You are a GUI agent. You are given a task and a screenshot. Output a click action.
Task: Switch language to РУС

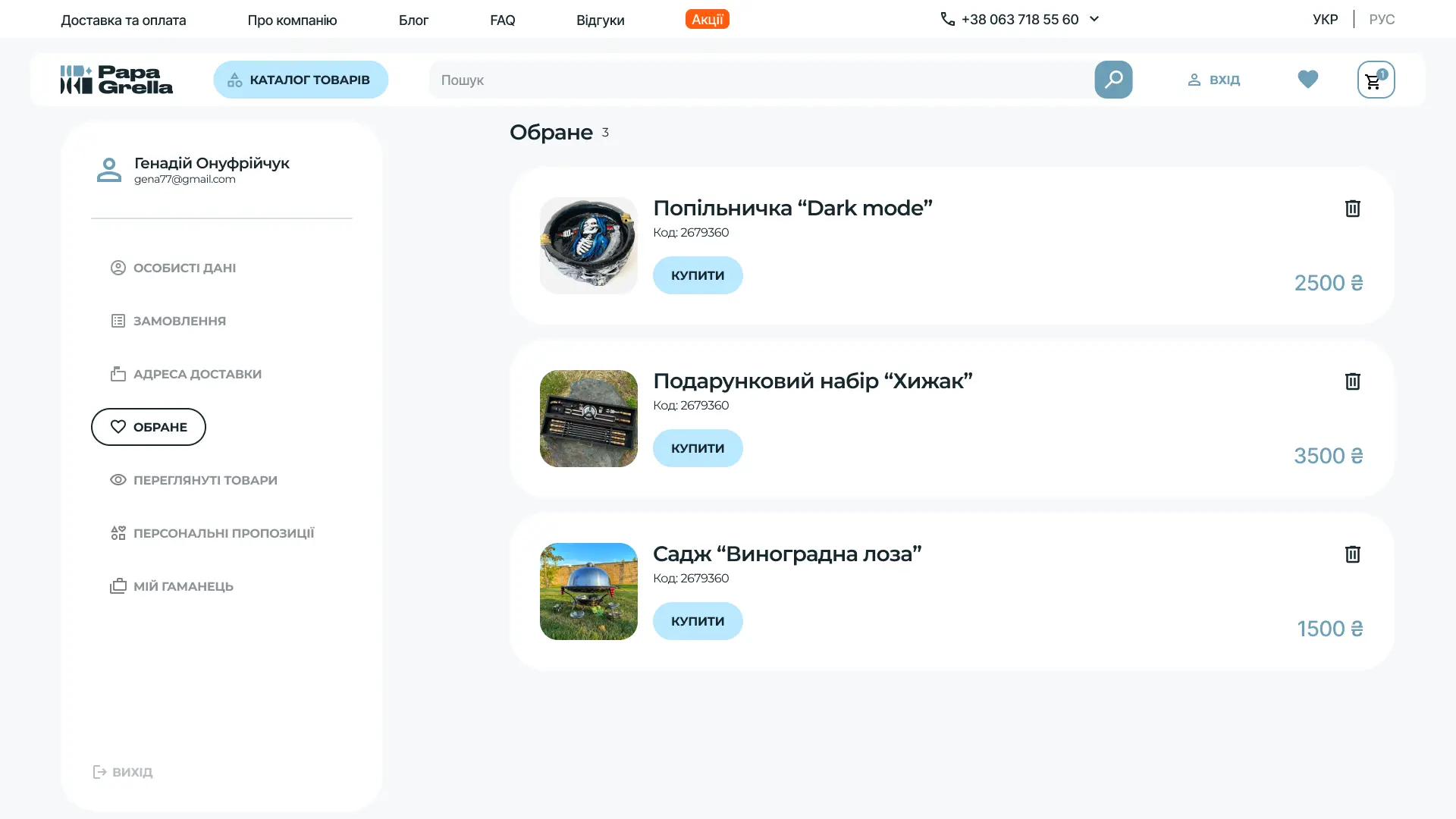click(x=1381, y=20)
